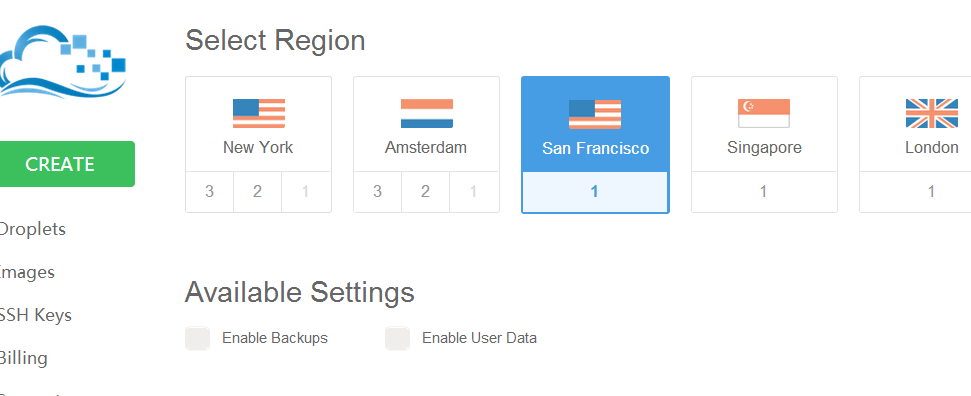Choose New York datacenter 2
The image size is (971, 396).
[x=258, y=191]
